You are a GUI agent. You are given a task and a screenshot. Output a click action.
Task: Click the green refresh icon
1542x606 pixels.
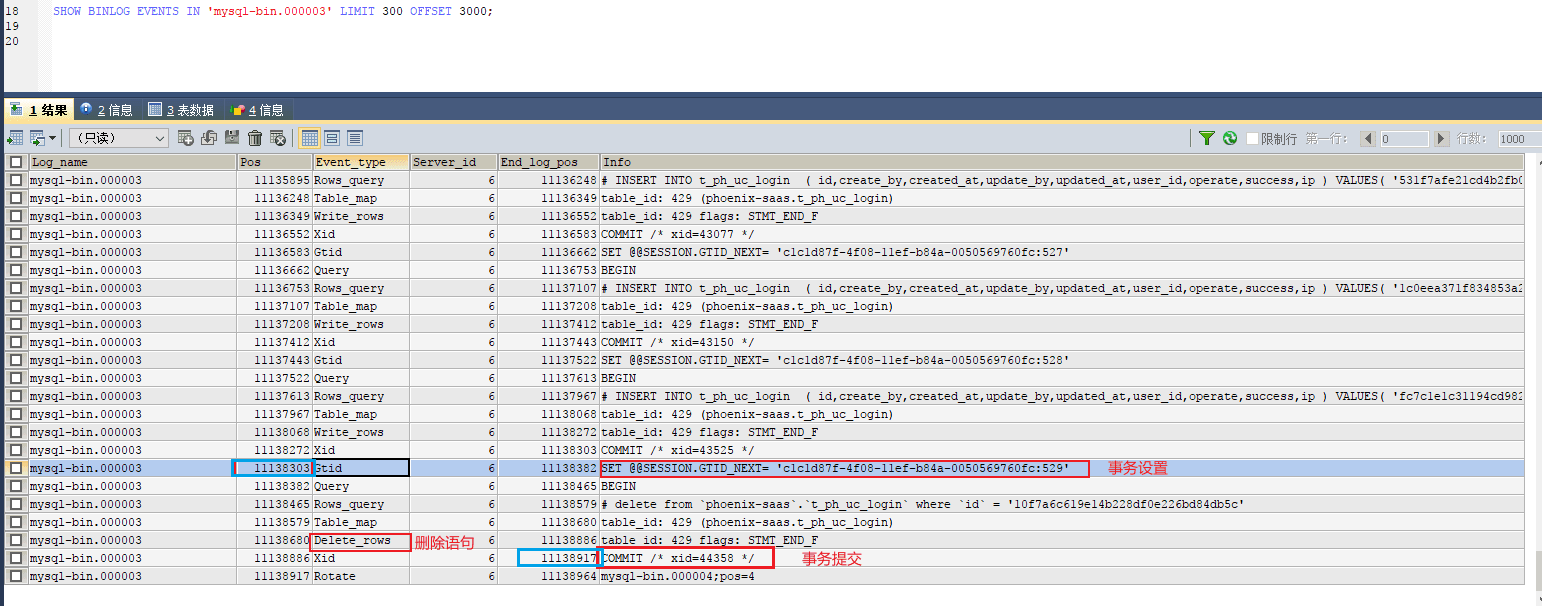[1230, 138]
